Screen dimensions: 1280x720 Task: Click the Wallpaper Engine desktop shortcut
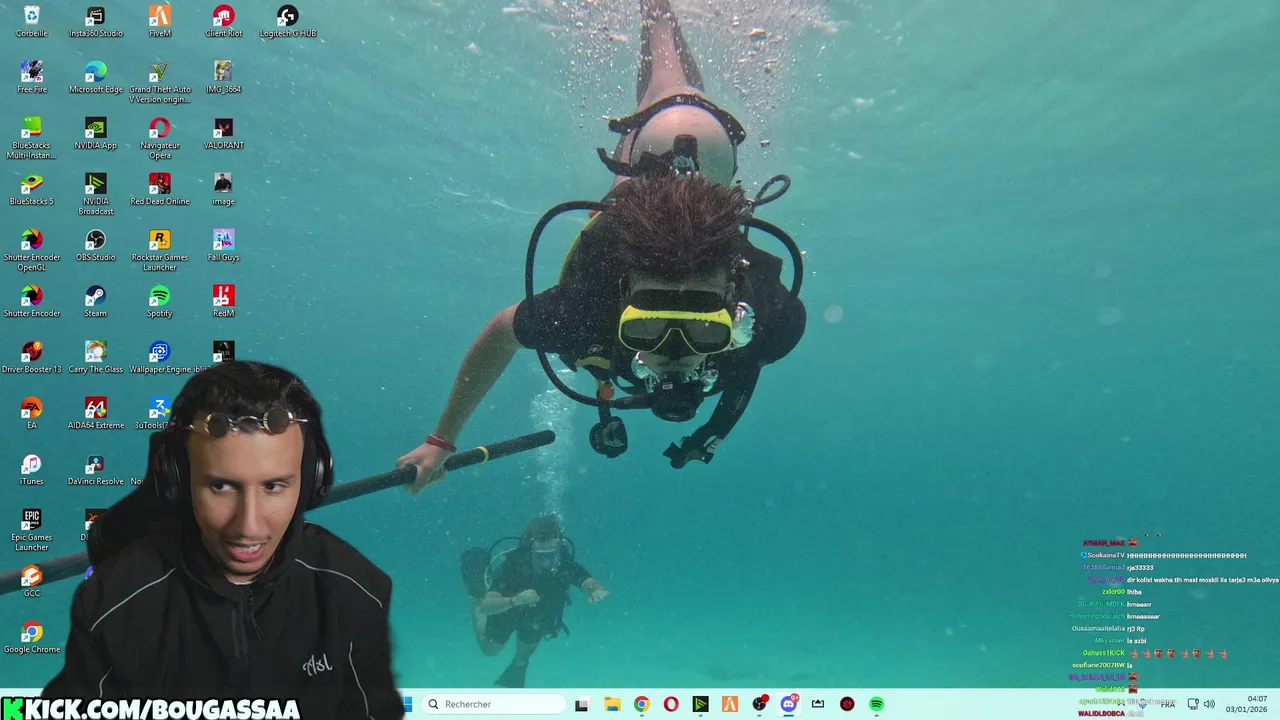pos(160,358)
